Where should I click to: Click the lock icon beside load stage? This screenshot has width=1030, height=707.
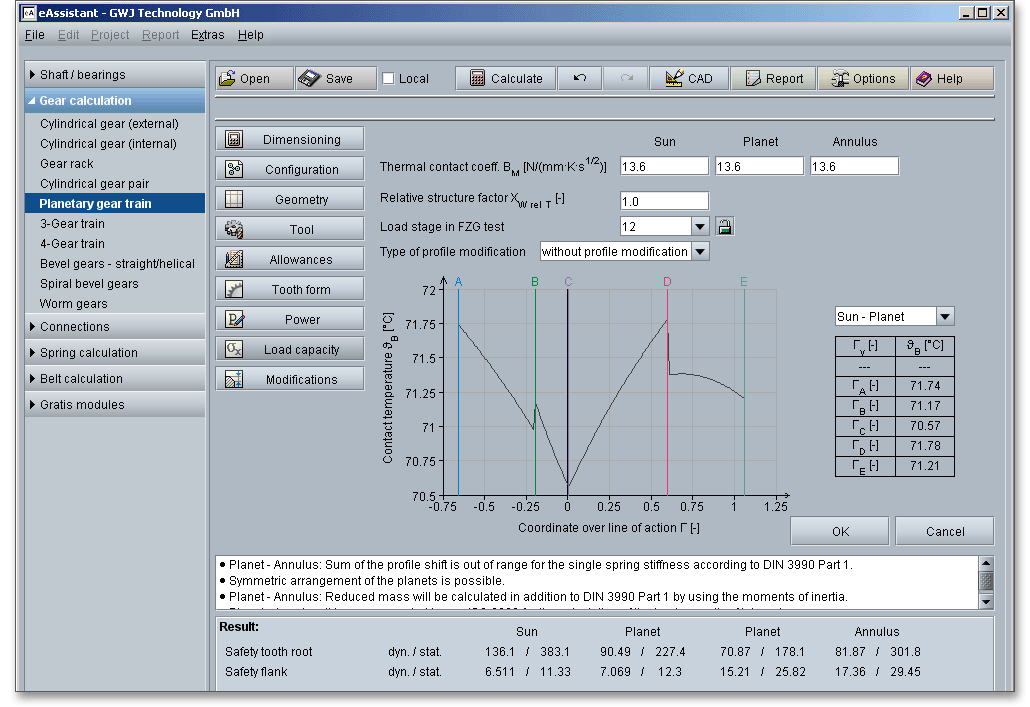point(725,227)
